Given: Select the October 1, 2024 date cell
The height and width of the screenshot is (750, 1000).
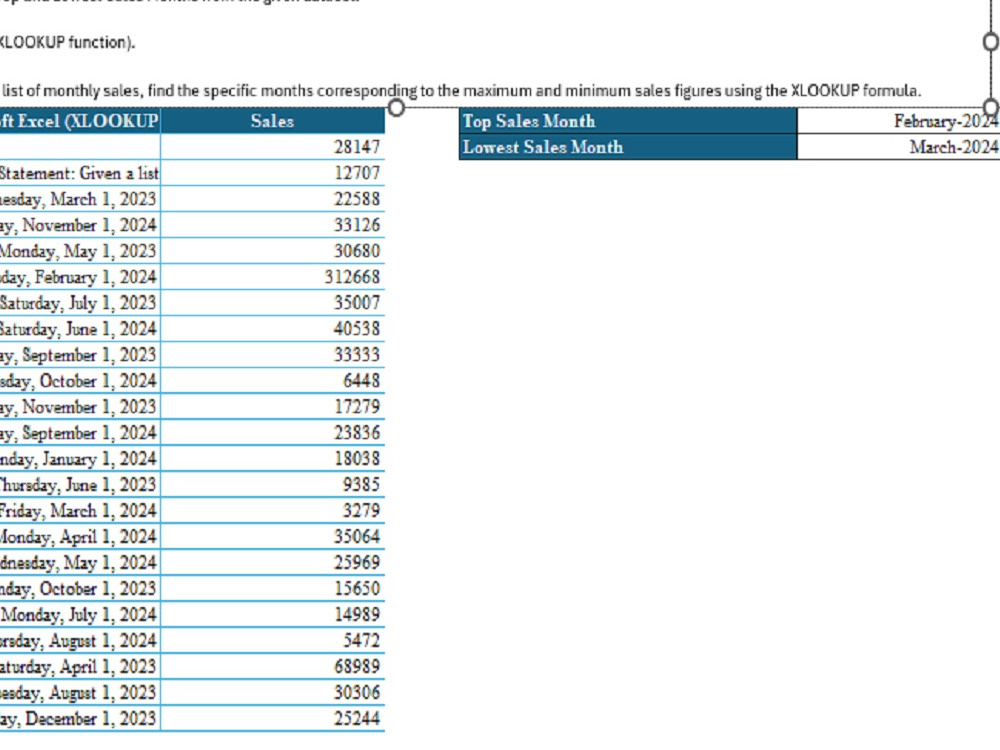Looking at the screenshot, I should coord(80,381).
